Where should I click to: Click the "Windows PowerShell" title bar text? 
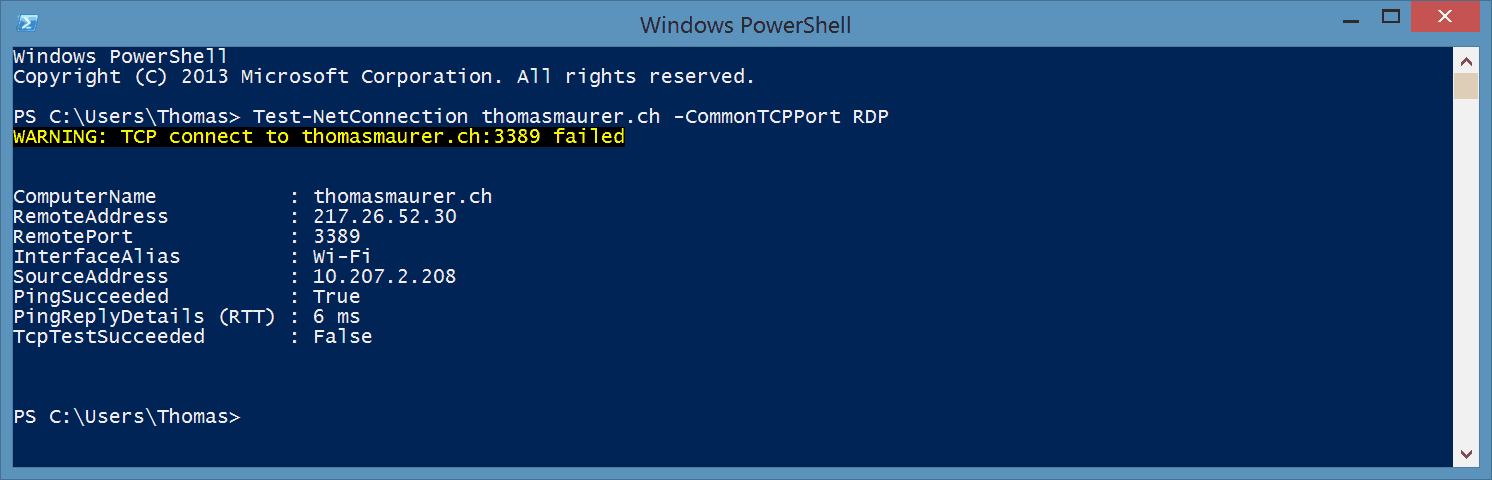pyautogui.click(x=746, y=24)
